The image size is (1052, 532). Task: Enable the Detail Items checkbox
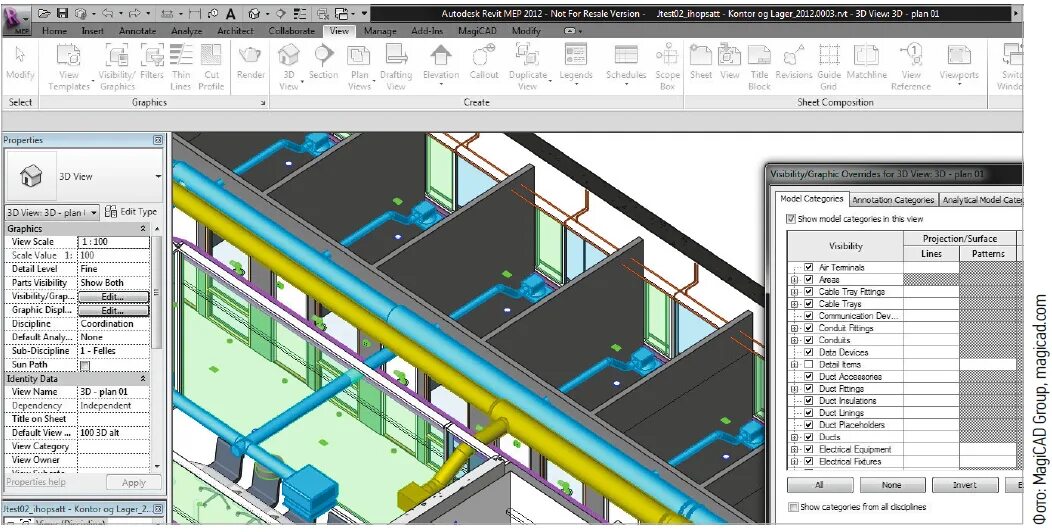(x=808, y=364)
